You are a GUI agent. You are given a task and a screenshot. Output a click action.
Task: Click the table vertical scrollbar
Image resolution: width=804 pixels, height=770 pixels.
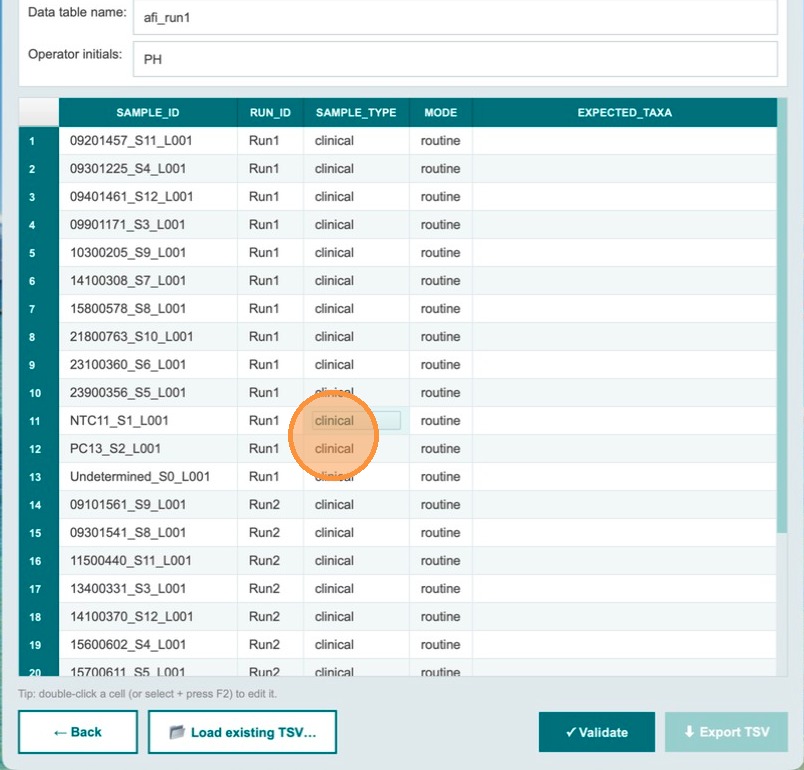(x=782, y=315)
